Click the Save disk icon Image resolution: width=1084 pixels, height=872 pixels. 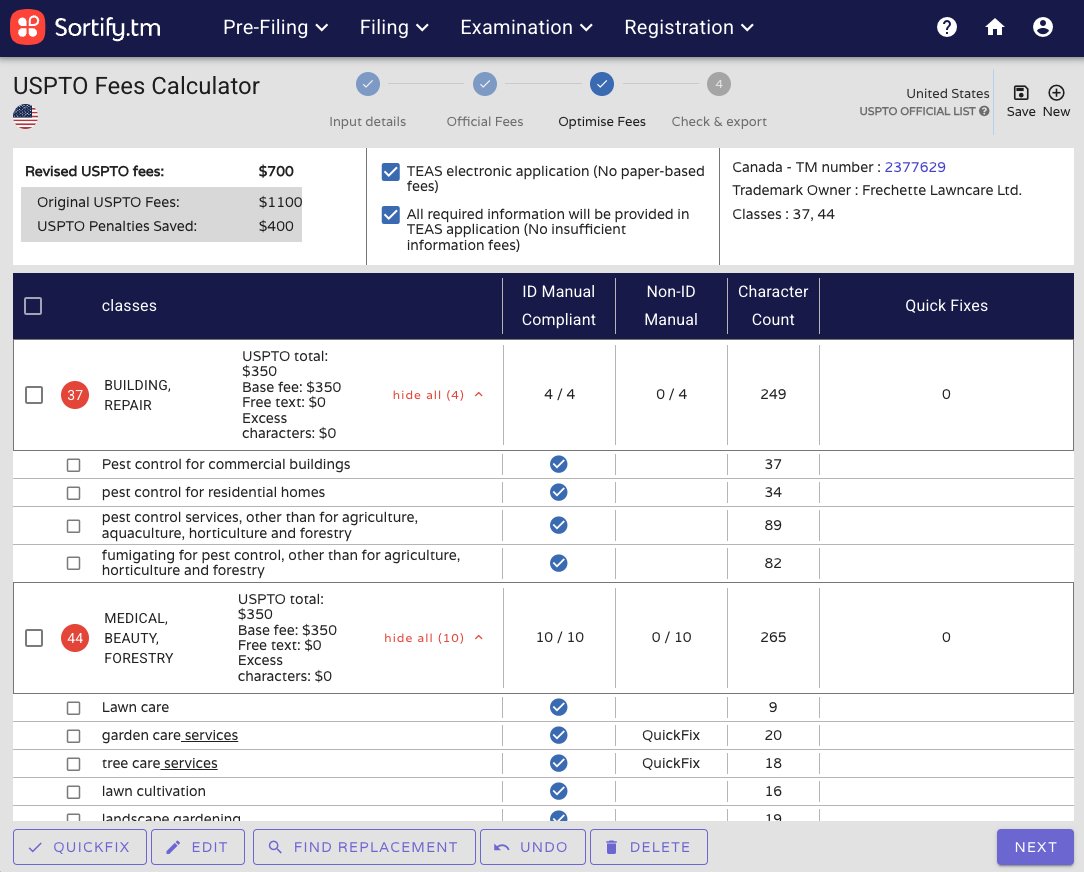pyautogui.click(x=1021, y=93)
